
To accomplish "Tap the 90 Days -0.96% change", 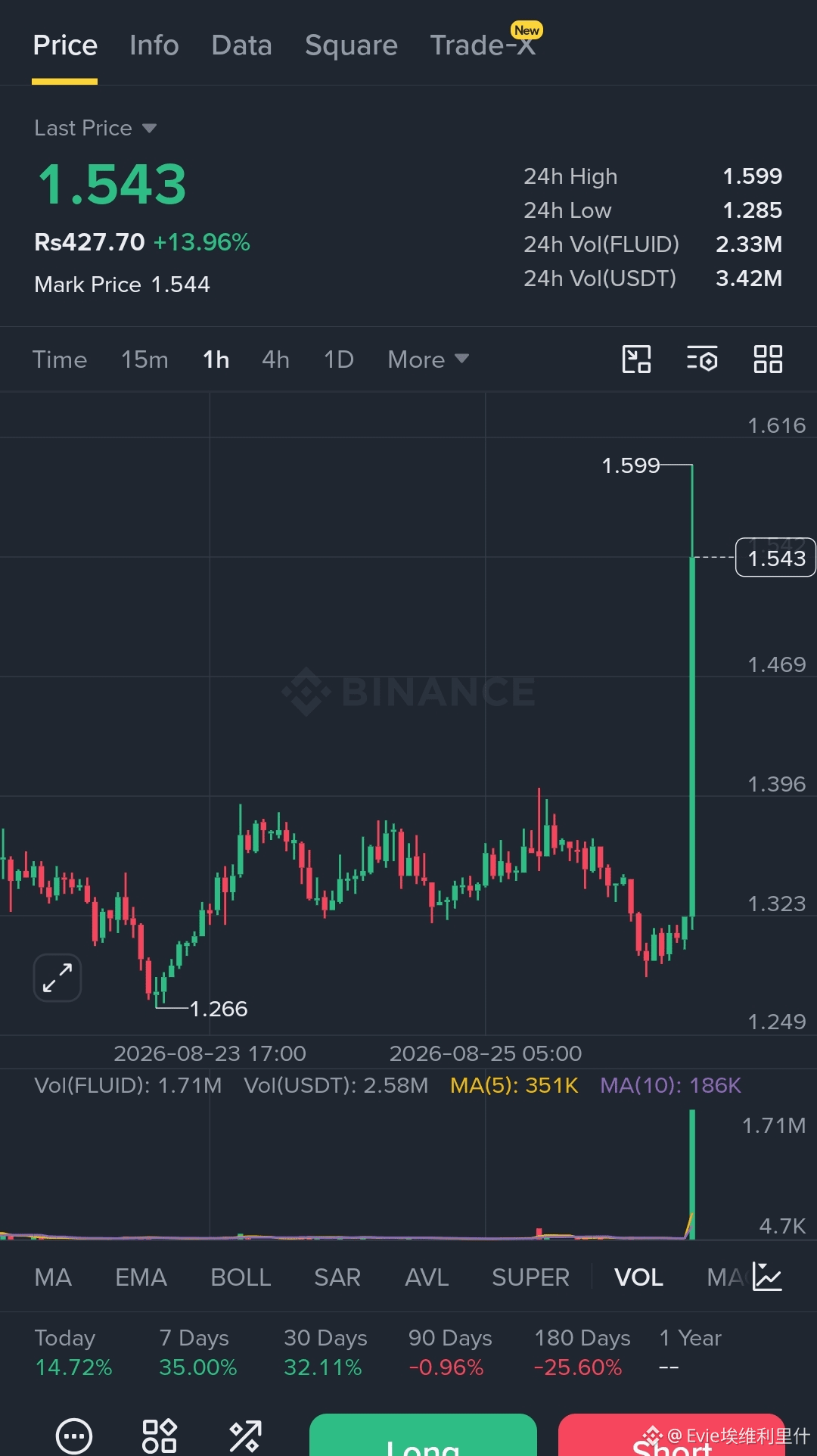I will pyautogui.click(x=450, y=1352).
